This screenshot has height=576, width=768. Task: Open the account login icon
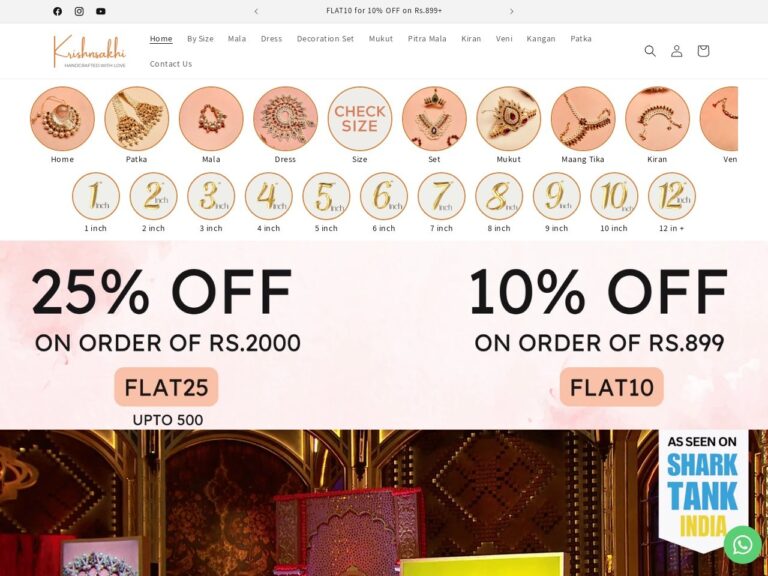pos(676,51)
